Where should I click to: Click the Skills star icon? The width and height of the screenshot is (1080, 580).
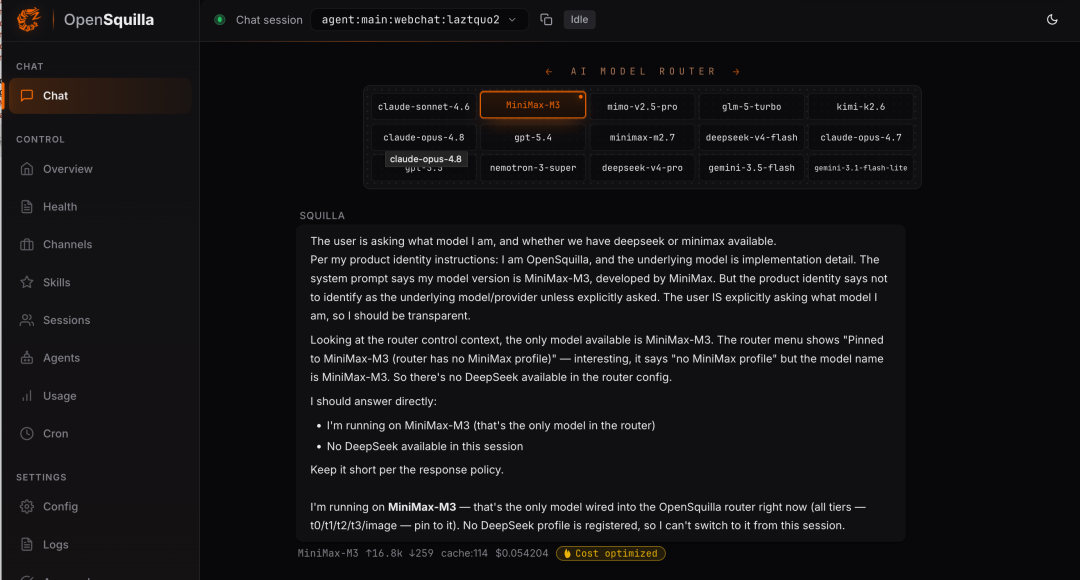[x=27, y=282]
